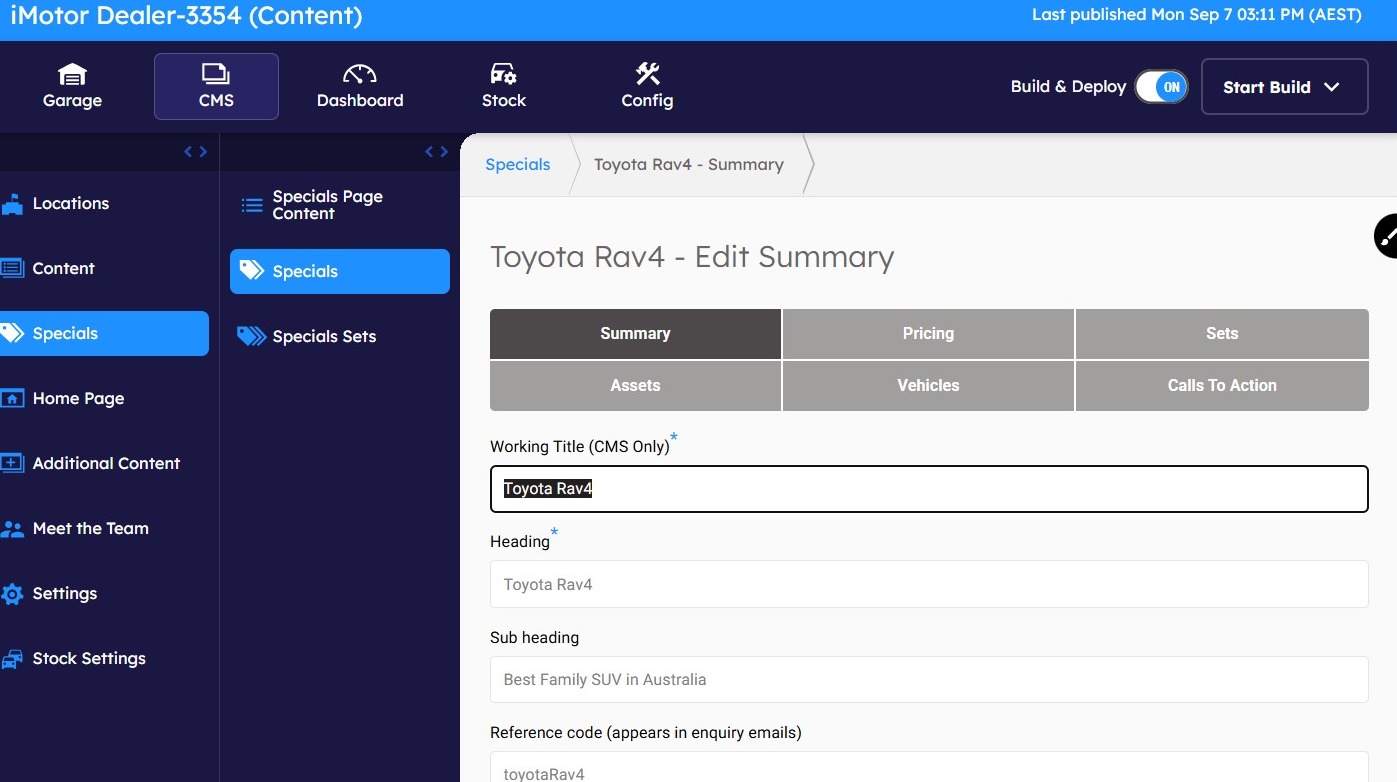Click the Sub heading input field
Screen dimensions: 1397x782
(x=929, y=680)
